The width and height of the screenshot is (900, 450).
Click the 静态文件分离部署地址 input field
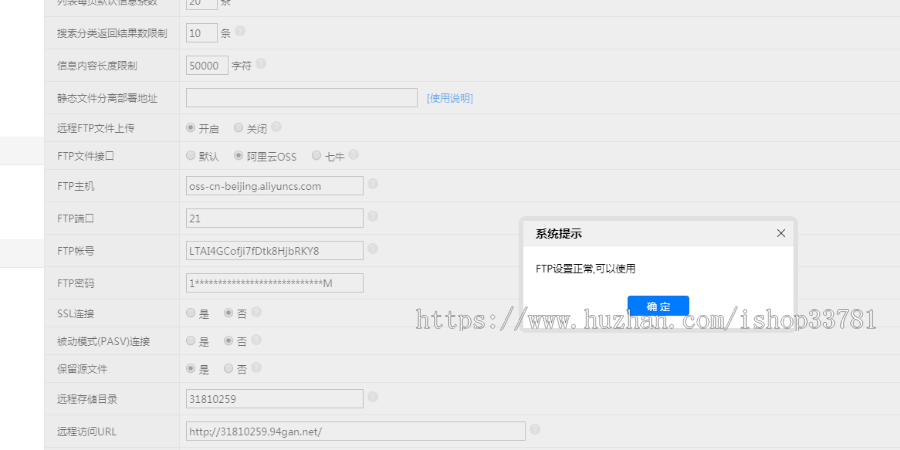pos(301,98)
